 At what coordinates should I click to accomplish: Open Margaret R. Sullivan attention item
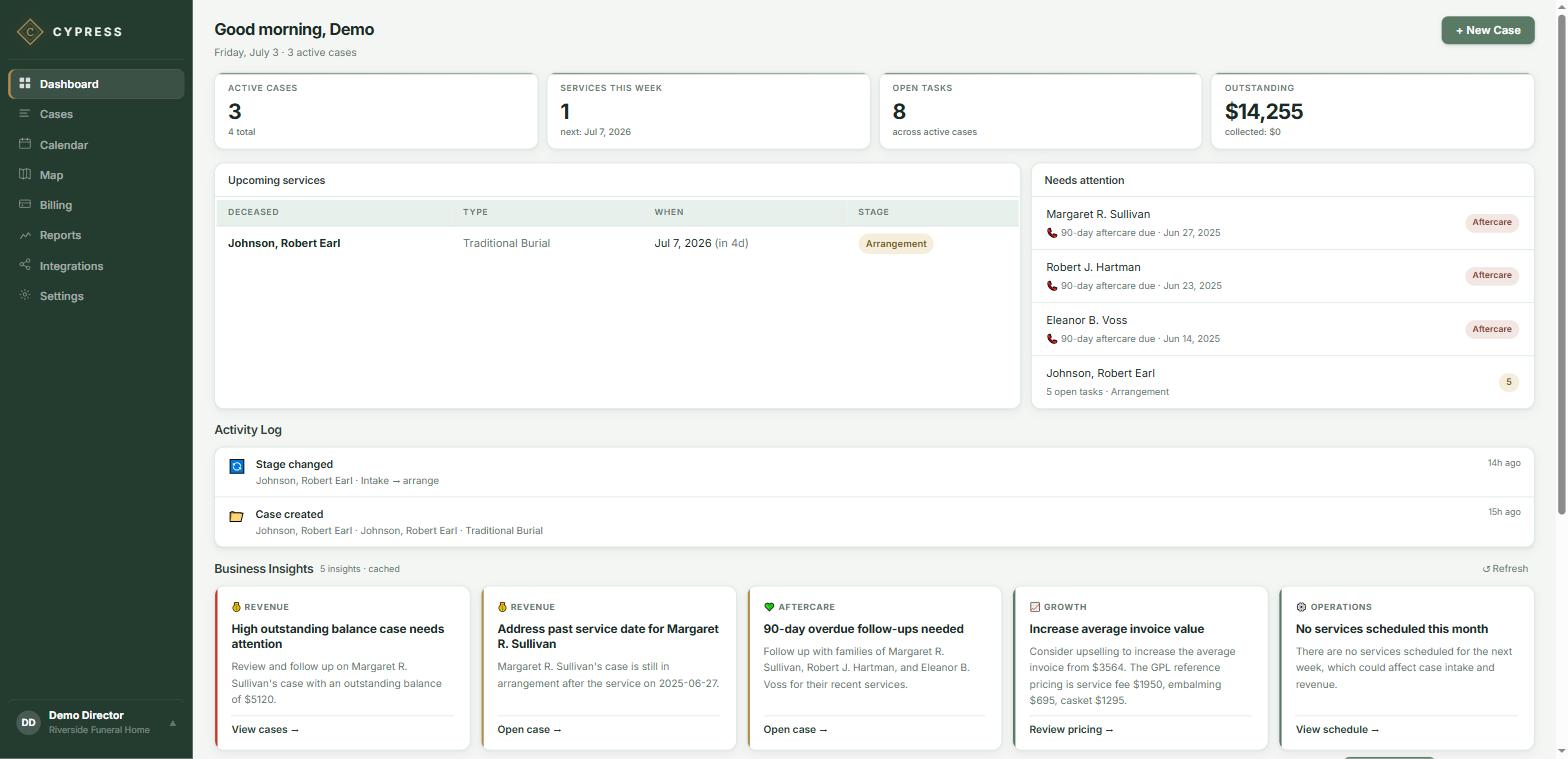[x=1282, y=223]
